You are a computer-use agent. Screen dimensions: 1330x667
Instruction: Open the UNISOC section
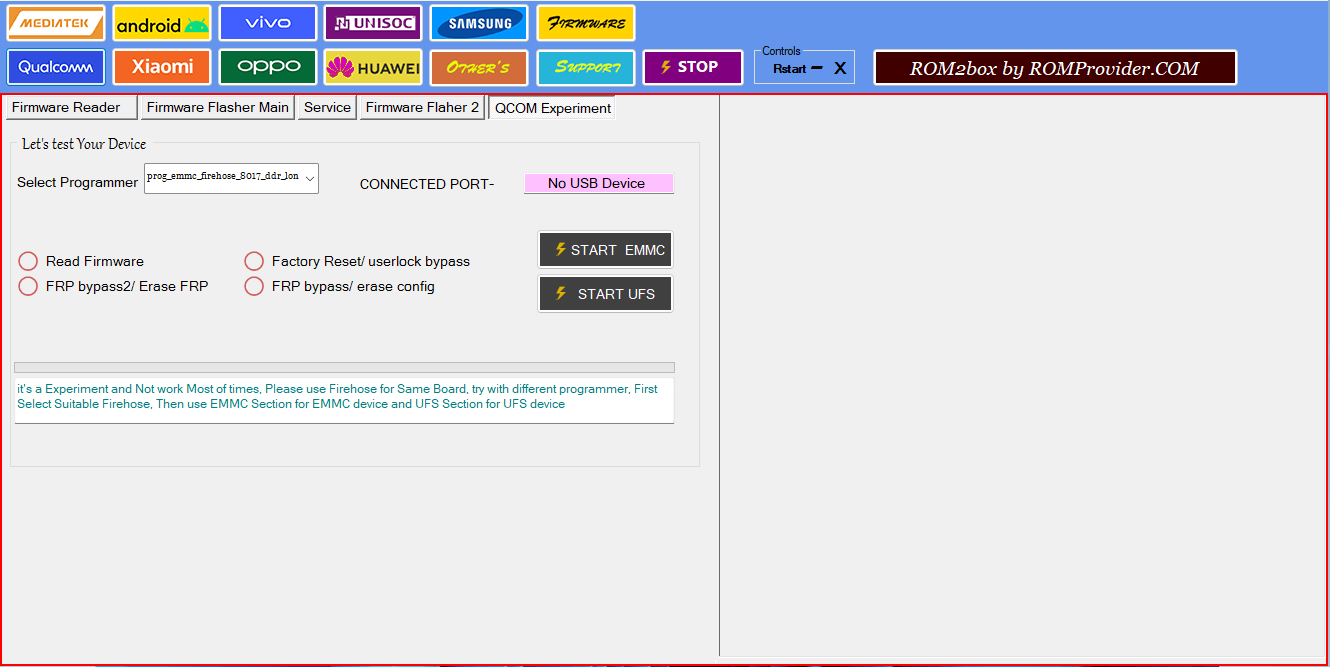tap(372, 22)
